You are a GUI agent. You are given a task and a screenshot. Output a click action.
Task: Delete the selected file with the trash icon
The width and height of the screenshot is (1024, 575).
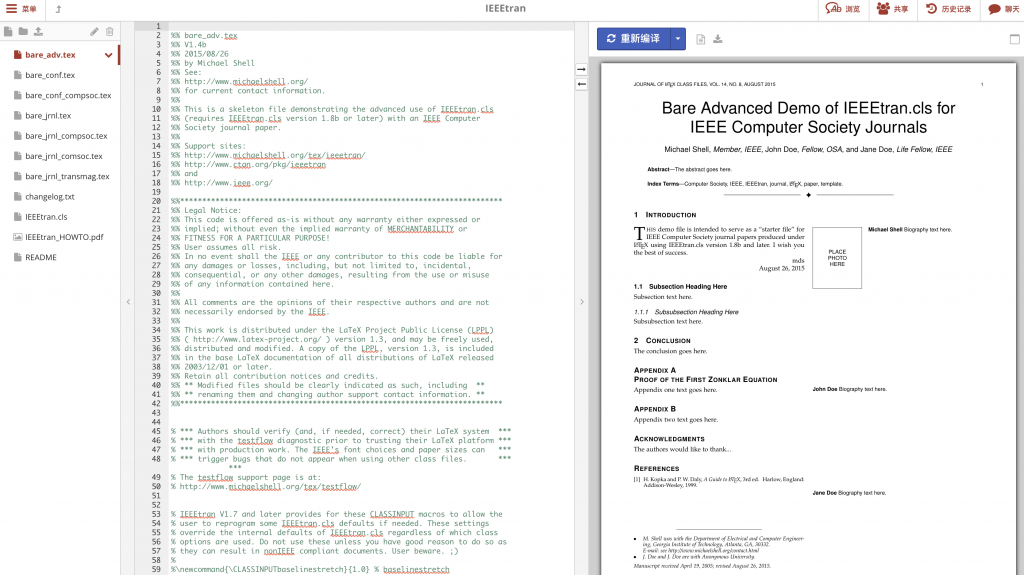(110, 32)
